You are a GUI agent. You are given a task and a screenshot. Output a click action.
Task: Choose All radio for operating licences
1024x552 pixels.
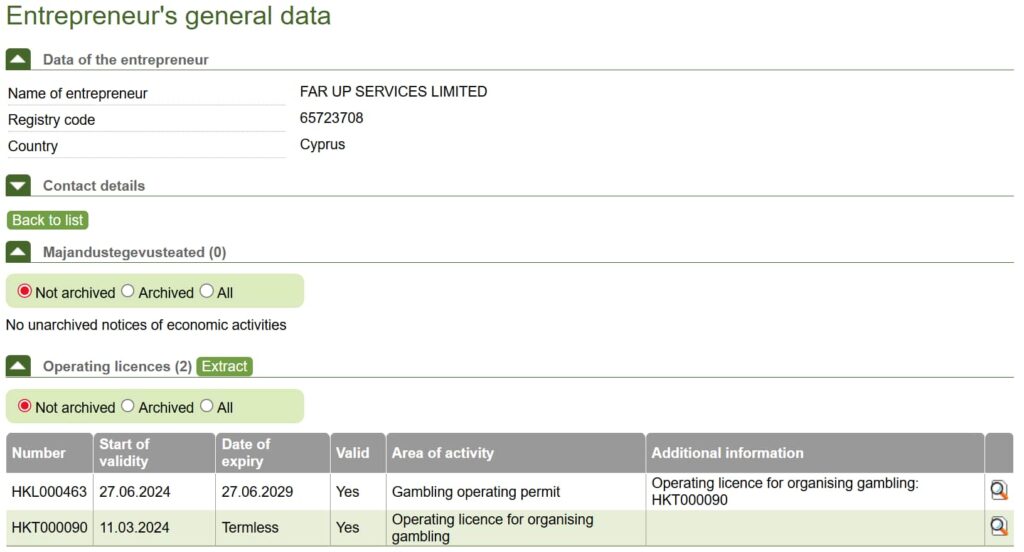click(x=207, y=407)
